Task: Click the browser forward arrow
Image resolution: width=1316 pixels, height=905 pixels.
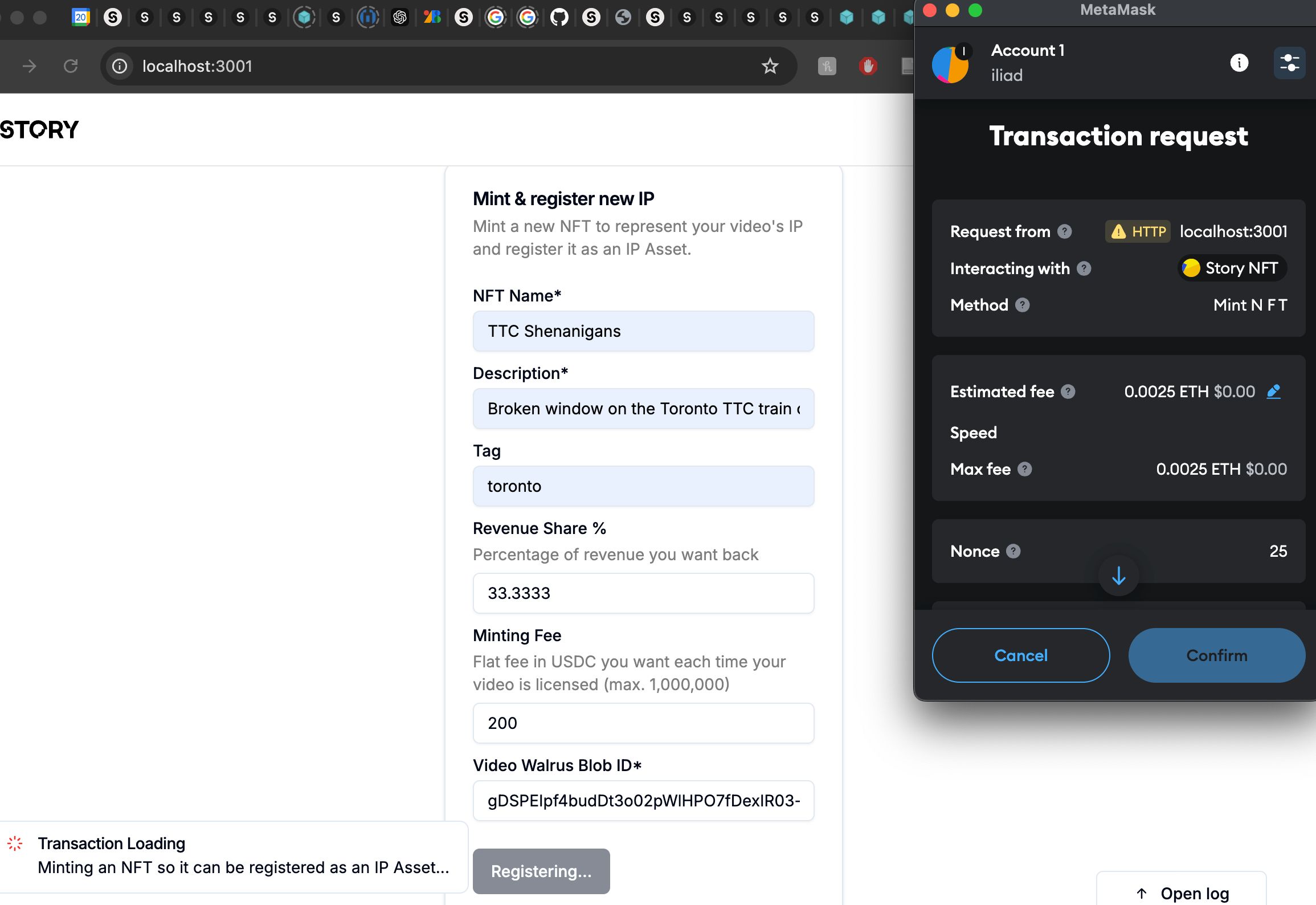Action: pyautogui.click(x=30, y=66)
